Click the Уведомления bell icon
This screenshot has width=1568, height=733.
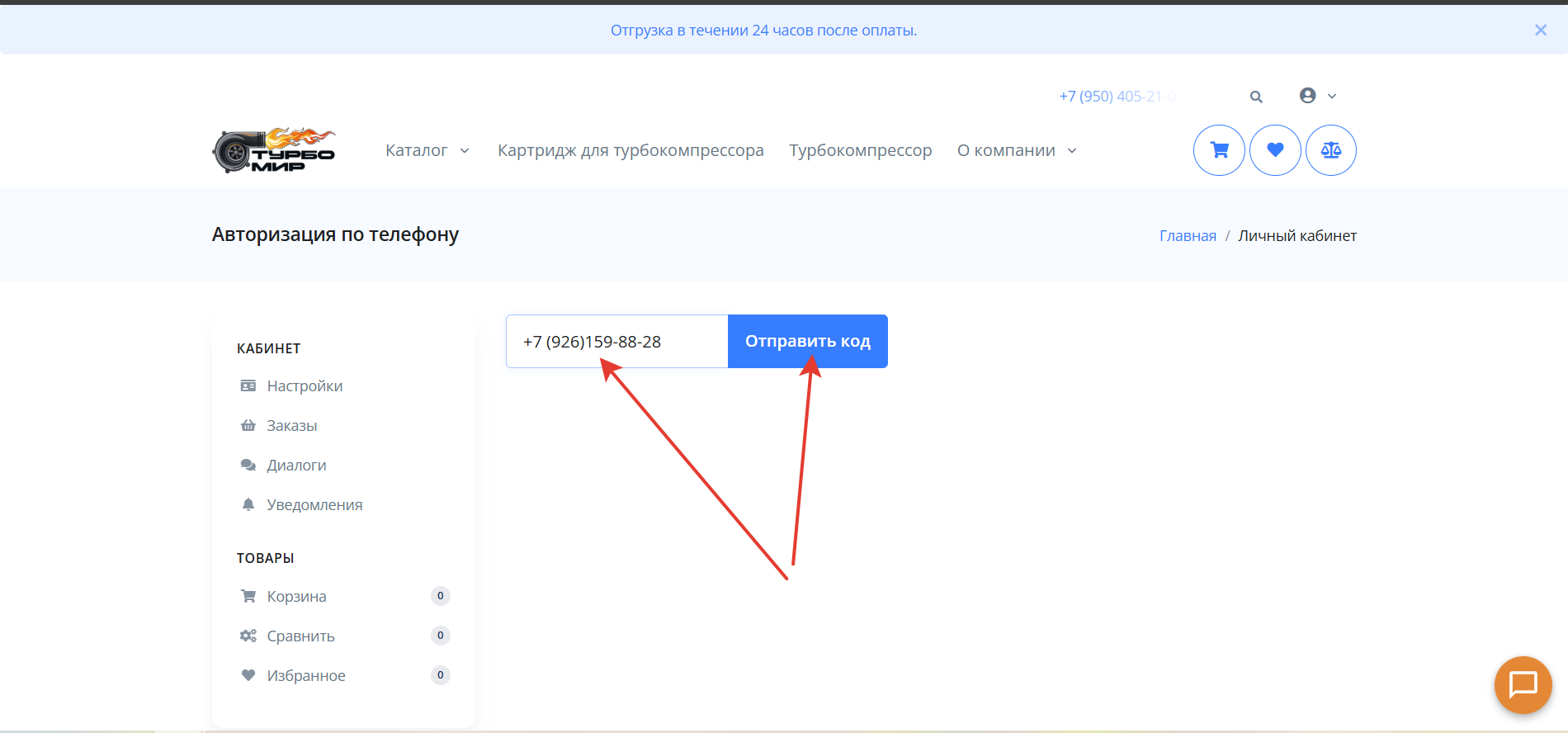pos(248,504)
